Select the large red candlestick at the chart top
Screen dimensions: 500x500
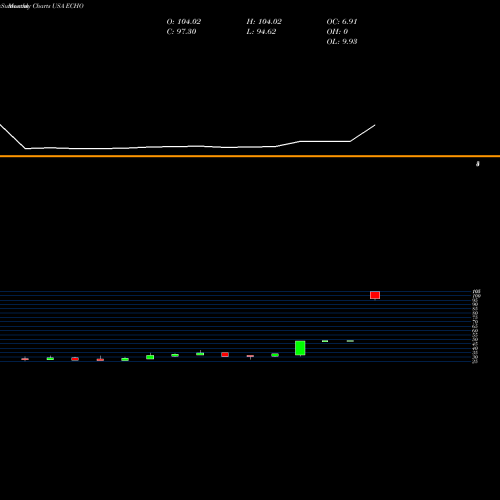[375, 295]
